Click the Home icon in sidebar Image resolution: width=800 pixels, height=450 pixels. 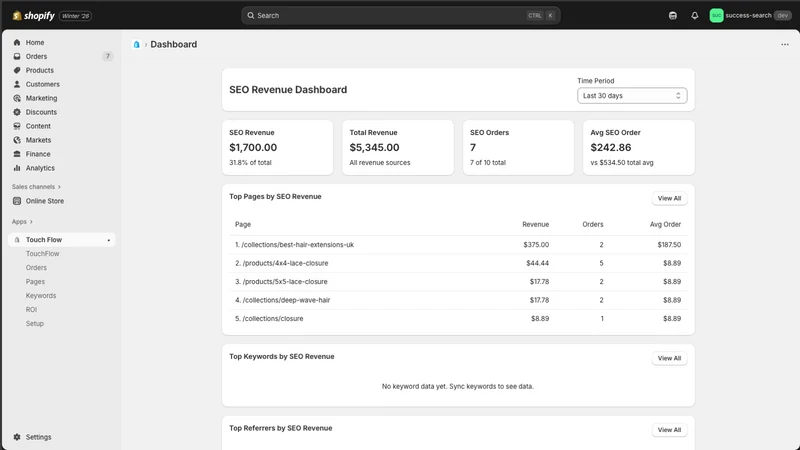tap(17, 42)
